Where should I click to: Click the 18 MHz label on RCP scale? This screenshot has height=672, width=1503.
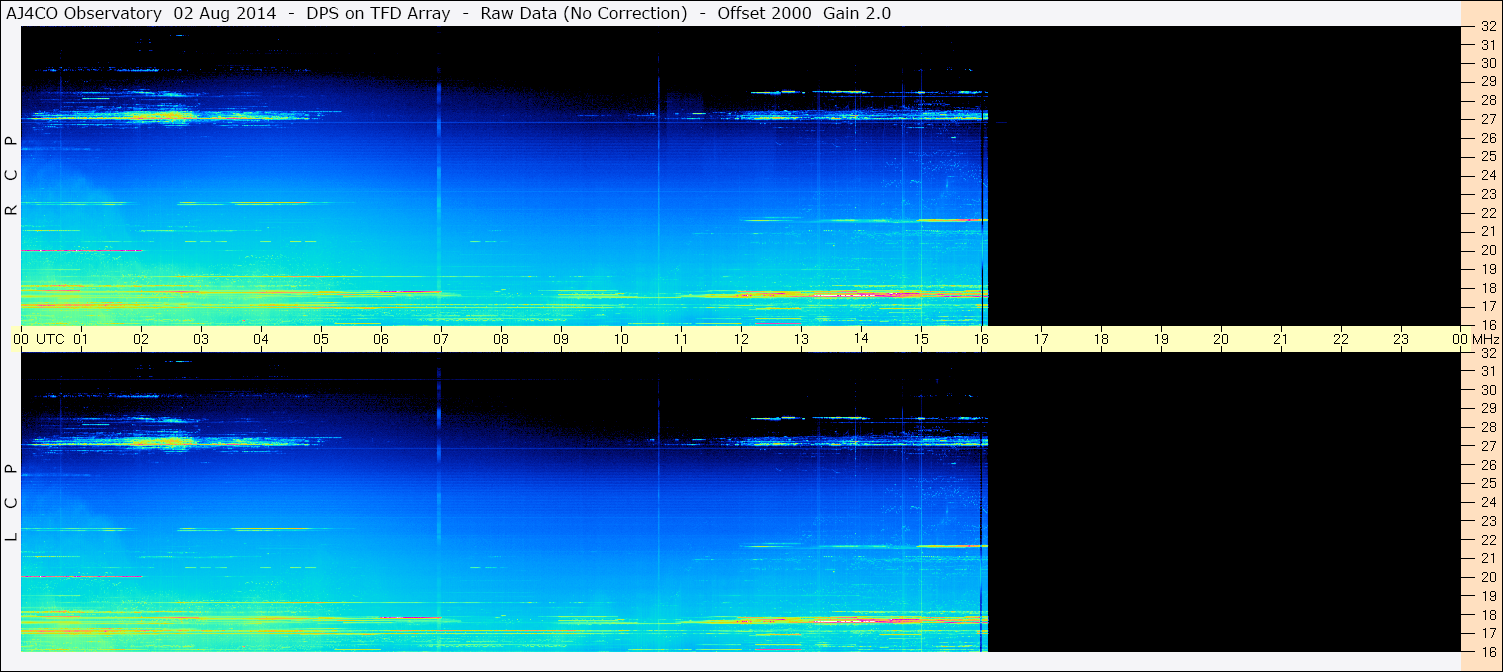coord(1488,288)
